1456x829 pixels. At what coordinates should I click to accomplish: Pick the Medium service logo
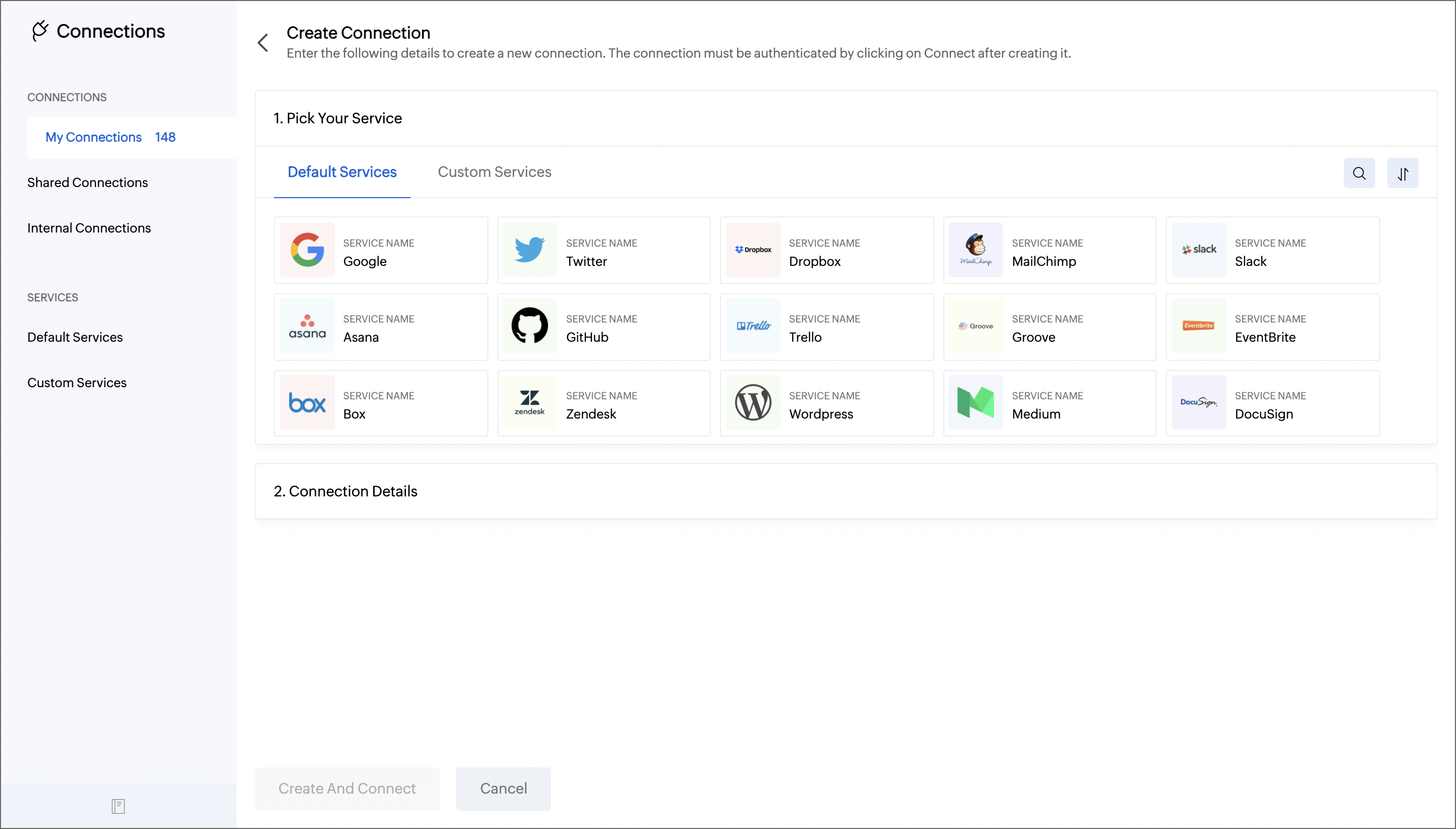[975, 402]
